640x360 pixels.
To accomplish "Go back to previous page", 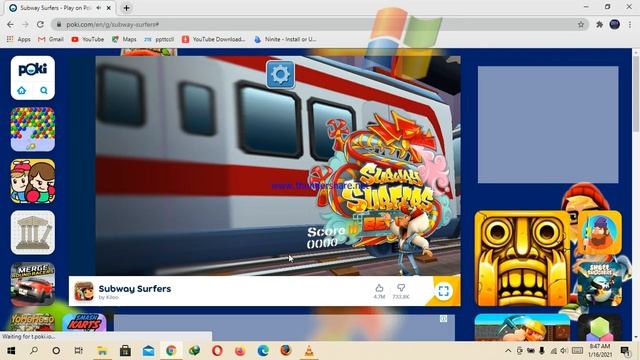I will (10, 24).
